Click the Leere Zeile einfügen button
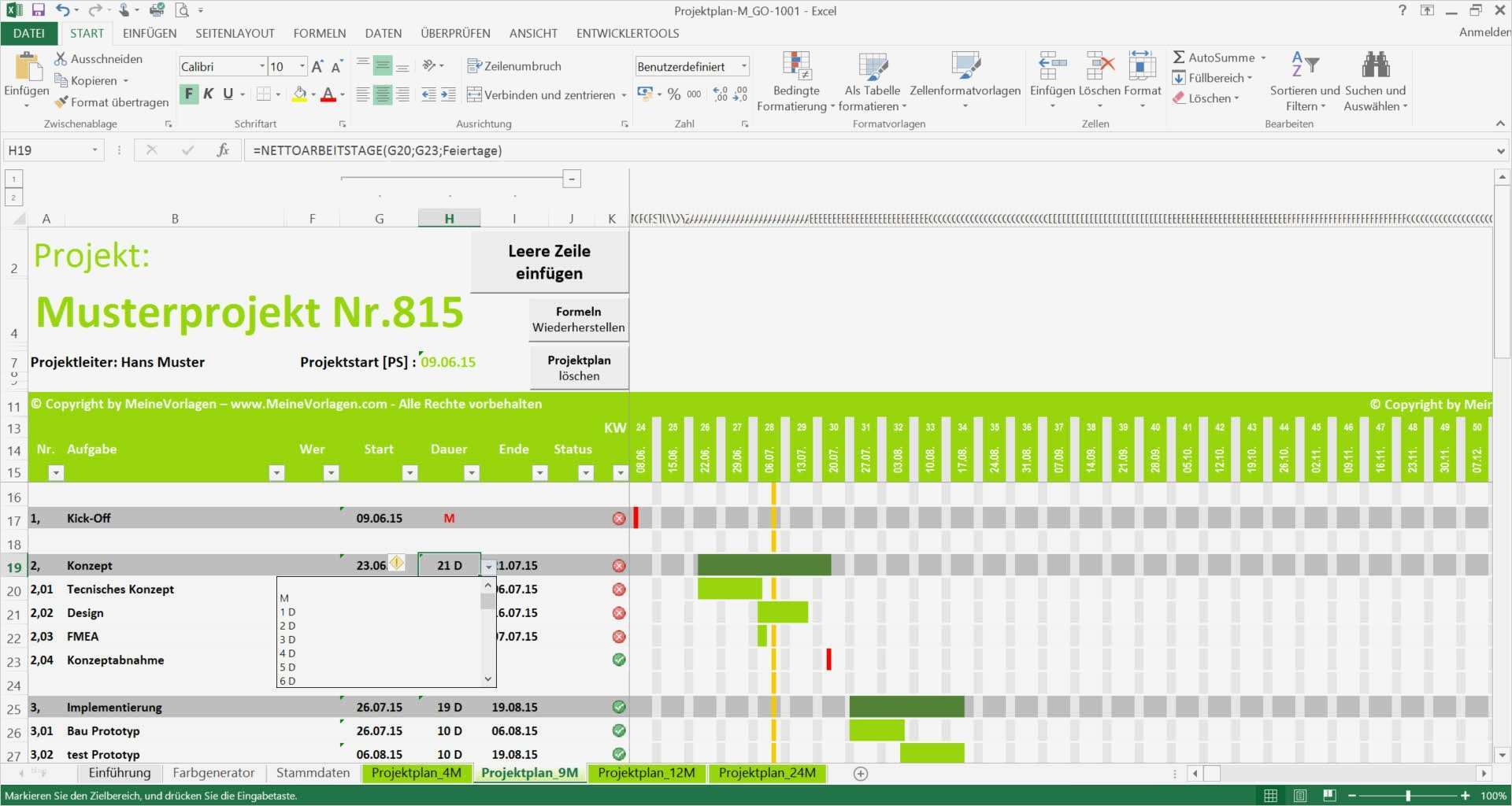 tap(549, 262)
